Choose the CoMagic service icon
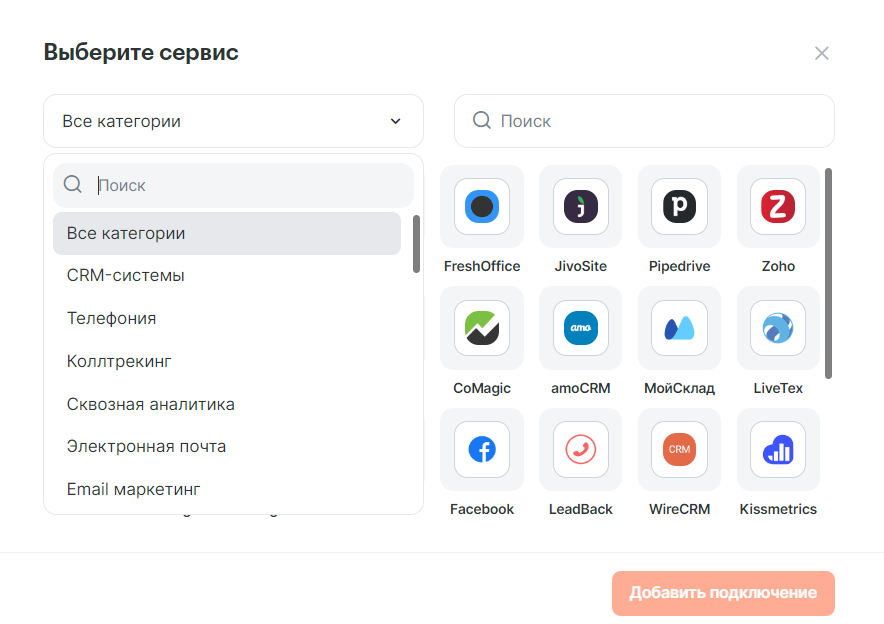The image size is (884, 624). coord(482,329)
